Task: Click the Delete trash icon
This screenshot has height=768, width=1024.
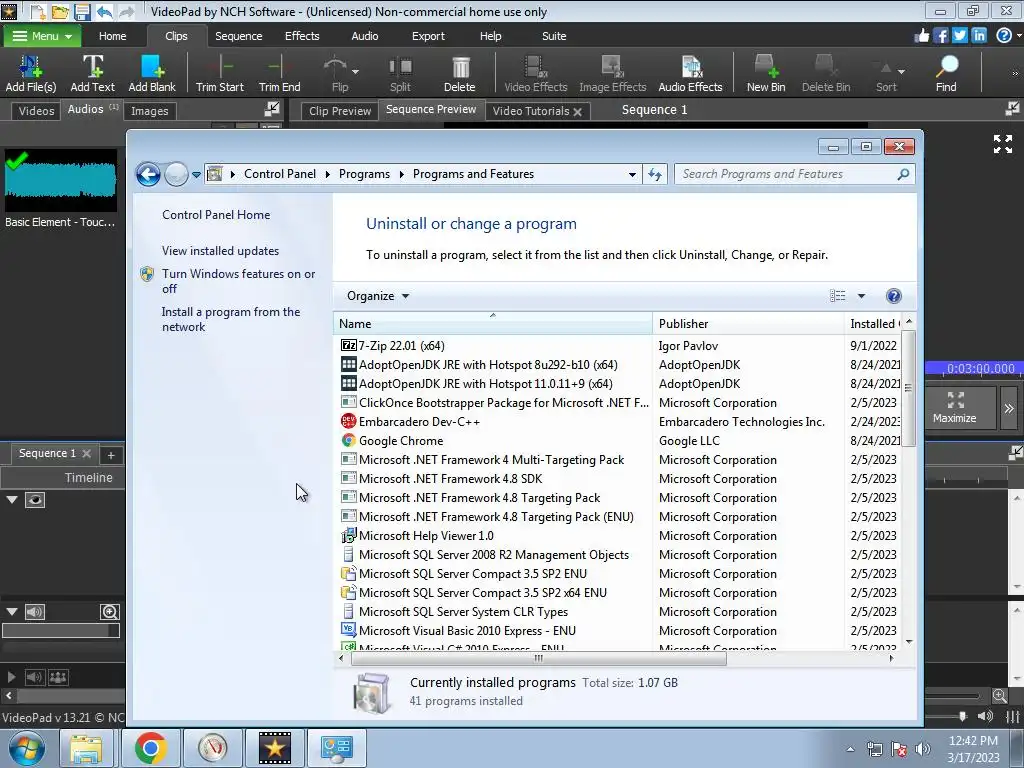Action: tap(460, 73)
